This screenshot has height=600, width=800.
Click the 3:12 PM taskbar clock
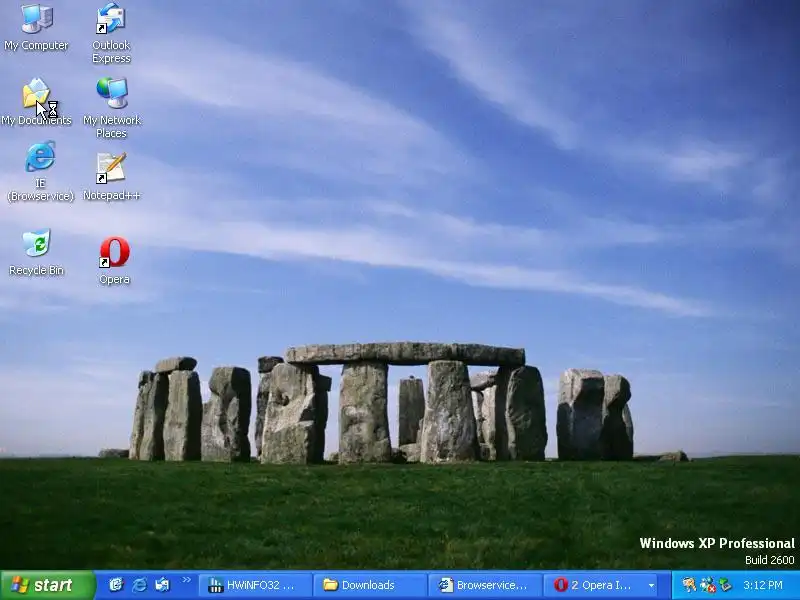coord(763,585)
